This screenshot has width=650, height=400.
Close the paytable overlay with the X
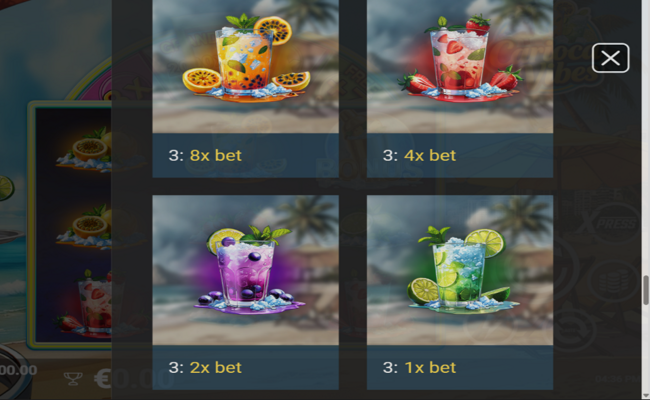[x=610, y=58]
